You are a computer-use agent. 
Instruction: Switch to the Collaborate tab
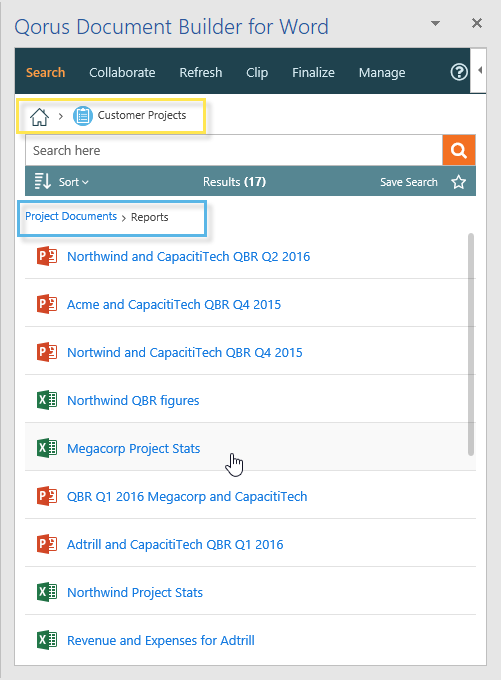122,72
